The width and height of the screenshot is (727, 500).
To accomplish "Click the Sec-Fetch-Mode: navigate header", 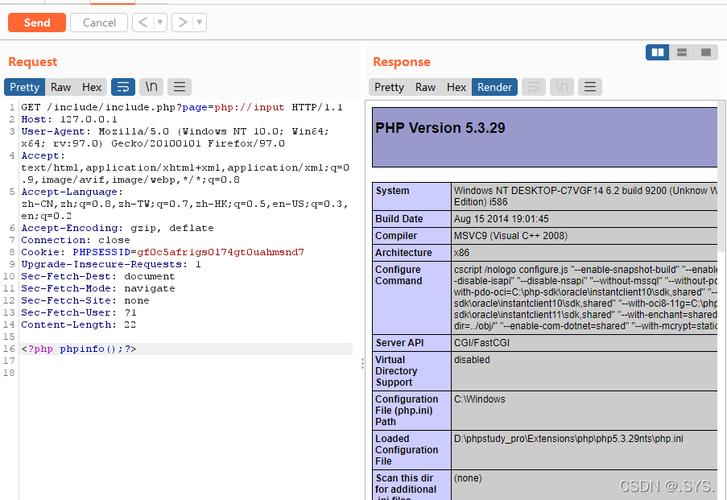I will point(98,288).
